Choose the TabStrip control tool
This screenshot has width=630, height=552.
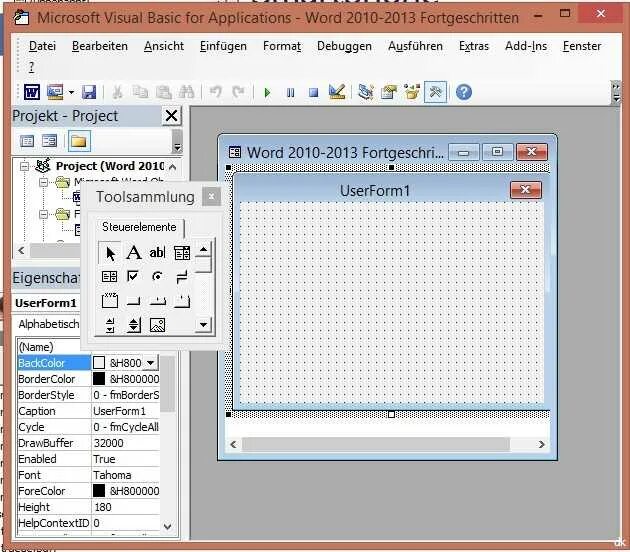coord(158,301)
